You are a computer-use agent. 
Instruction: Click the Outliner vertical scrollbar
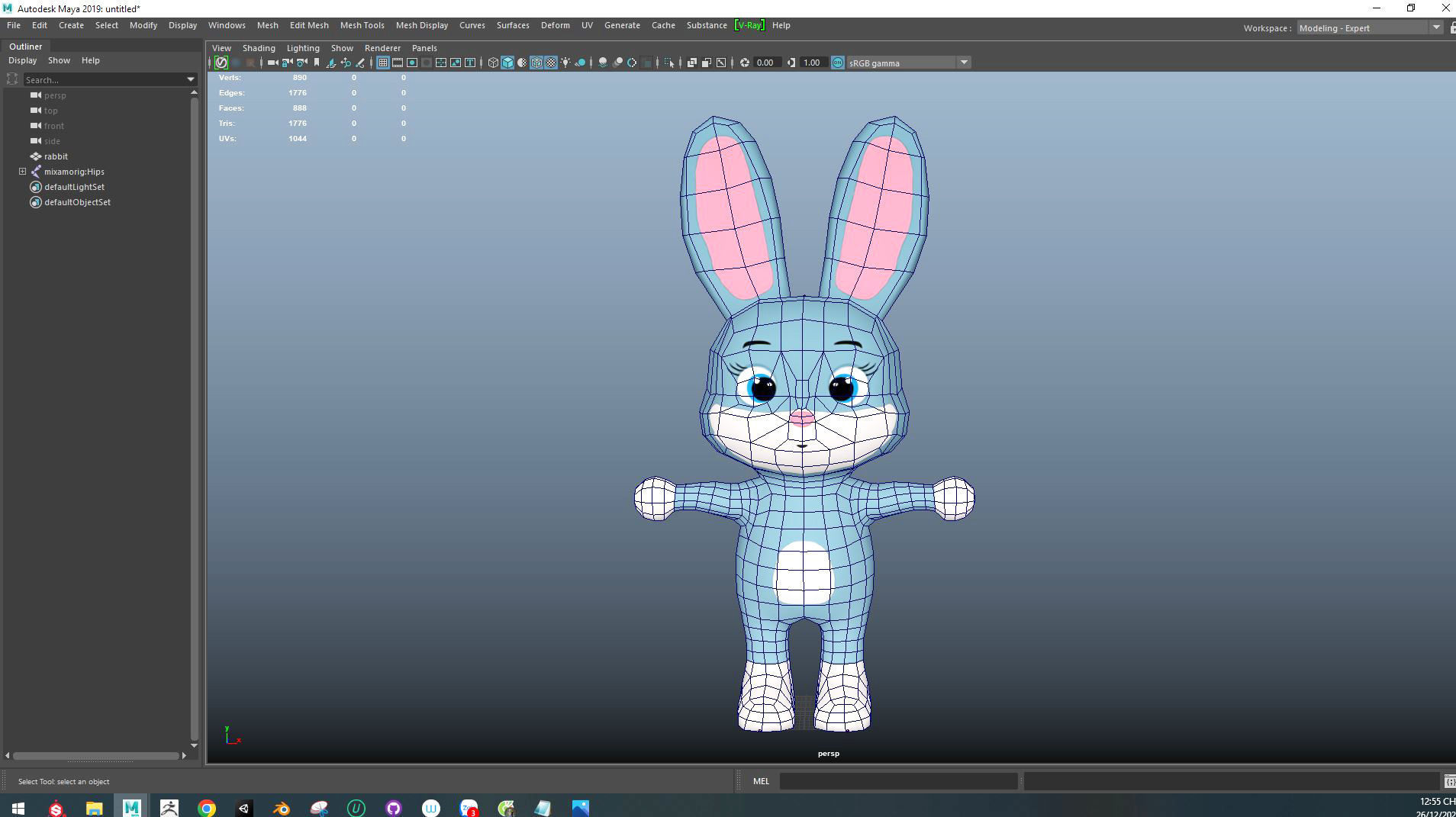point(194,418)
